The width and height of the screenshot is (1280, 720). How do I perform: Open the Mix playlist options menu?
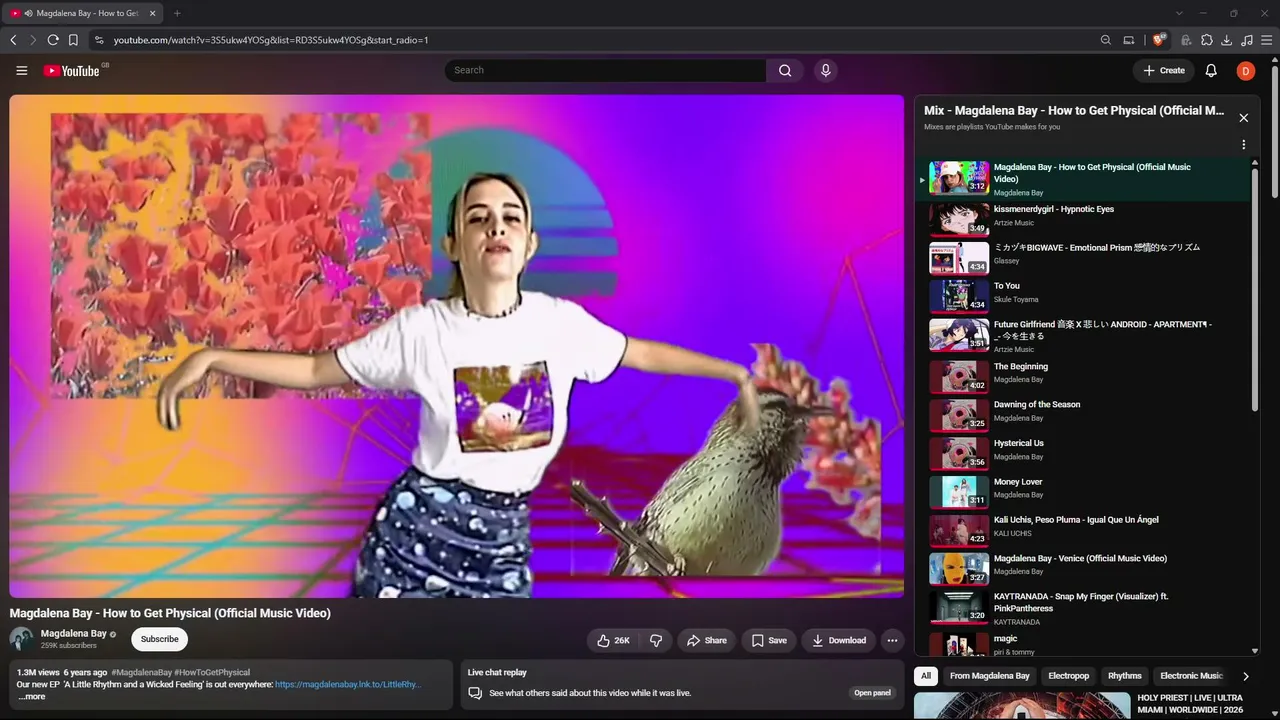[1244, 145]
